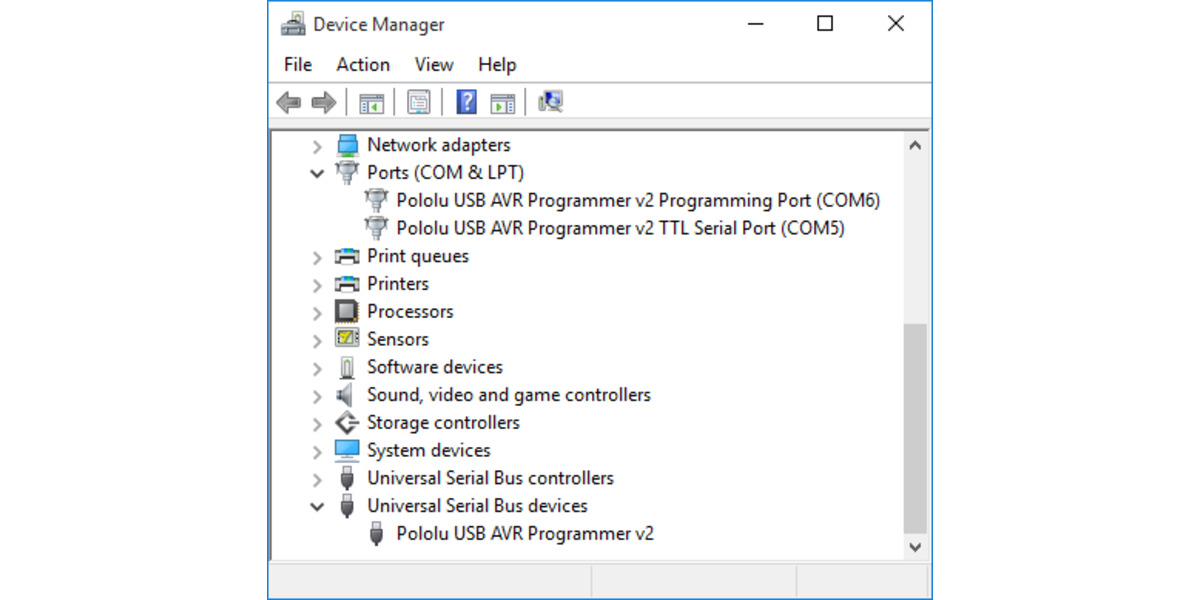Click the Processors chip icon
The height and width of the screenshot is (600, 1200).
(x=347, y=311)
